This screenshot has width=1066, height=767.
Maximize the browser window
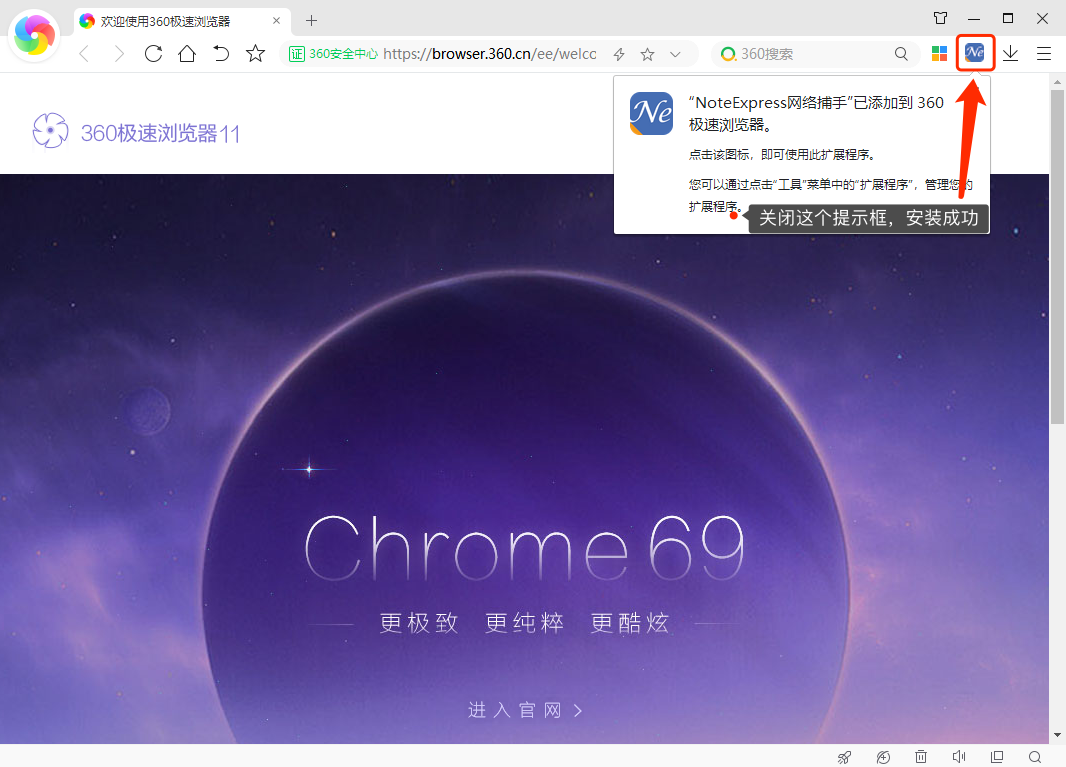click(1008, 18)
